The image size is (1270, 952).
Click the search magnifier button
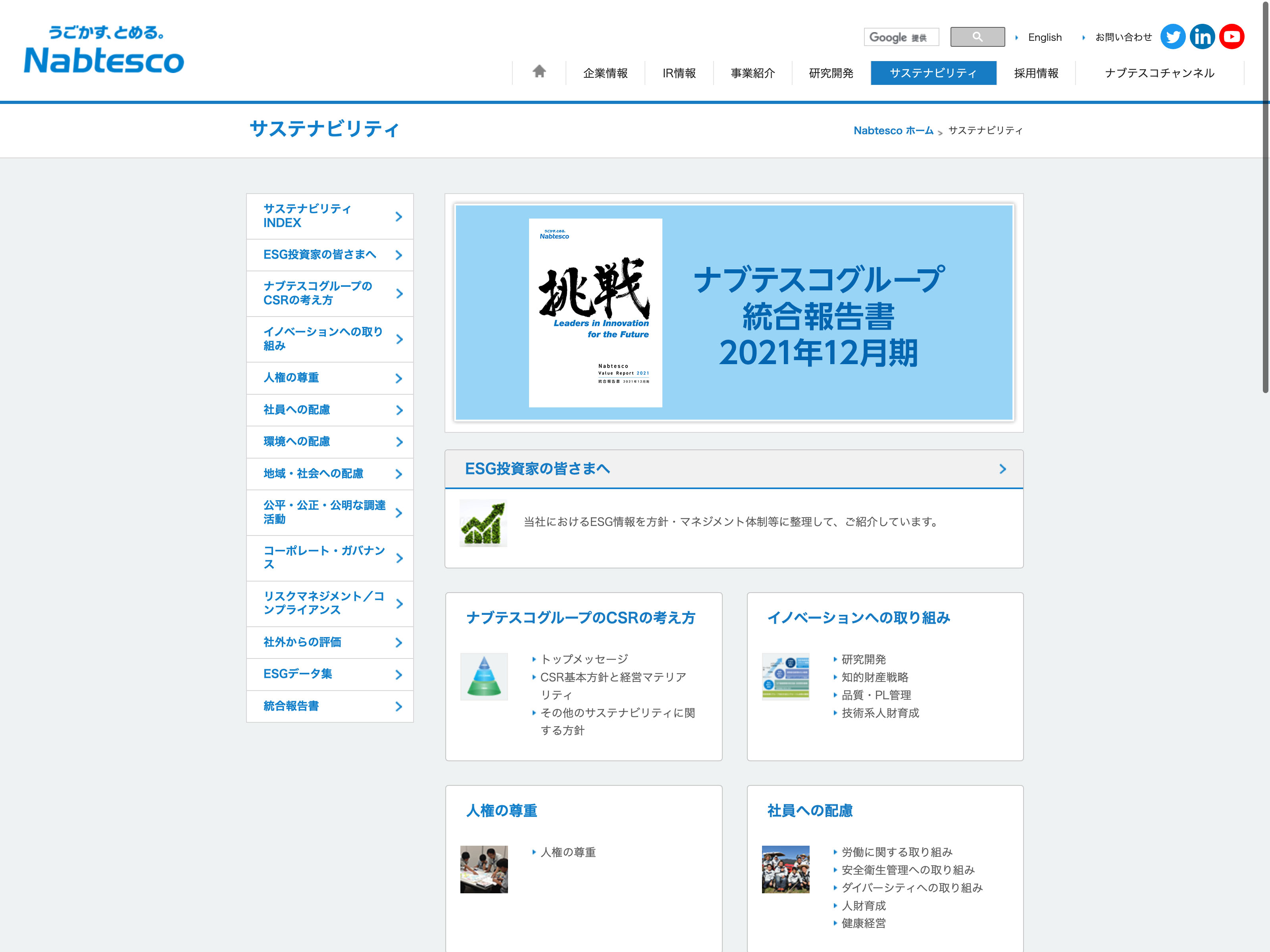977,37
